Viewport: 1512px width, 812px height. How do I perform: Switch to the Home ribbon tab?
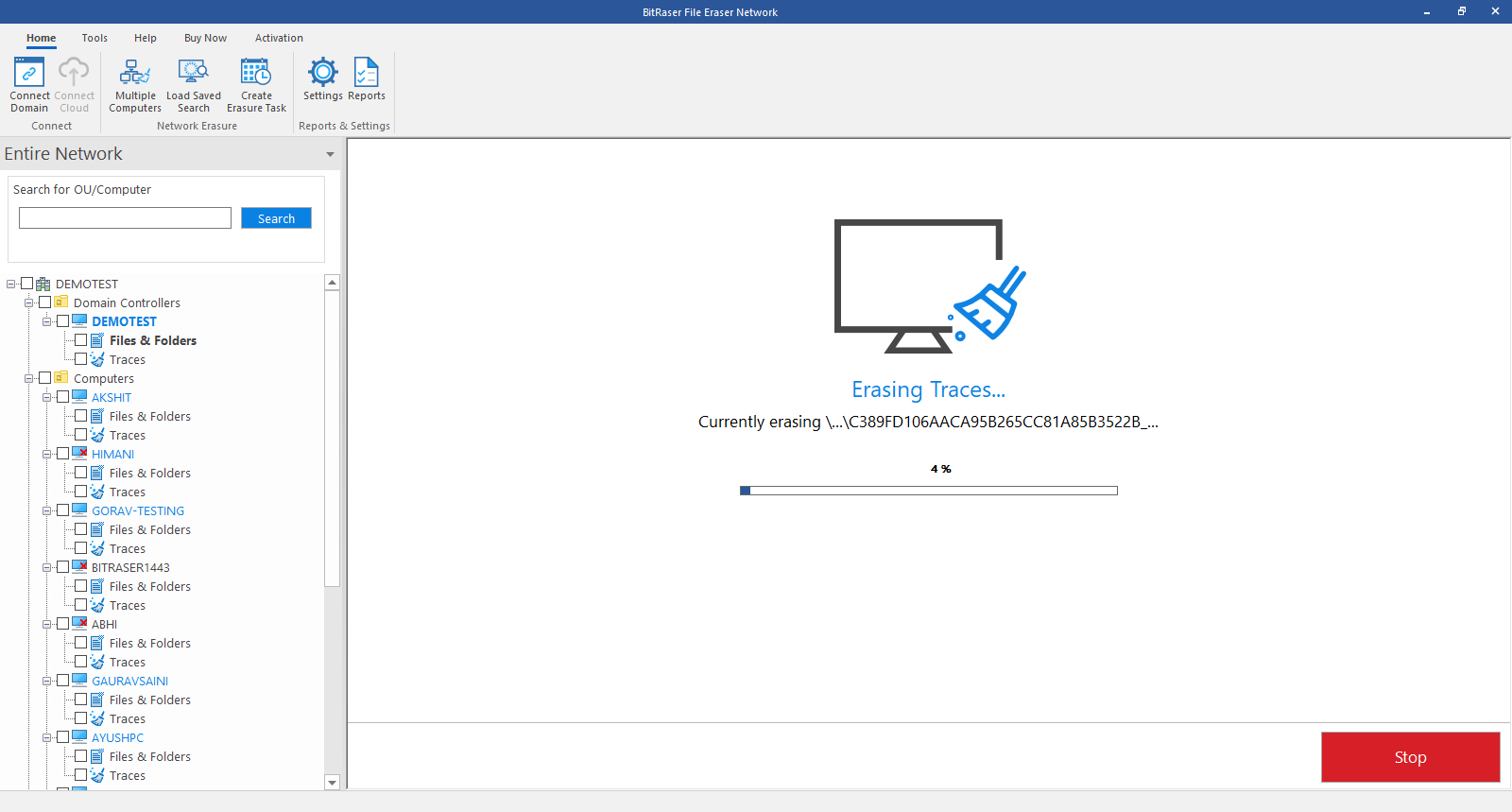click(41, 38)
